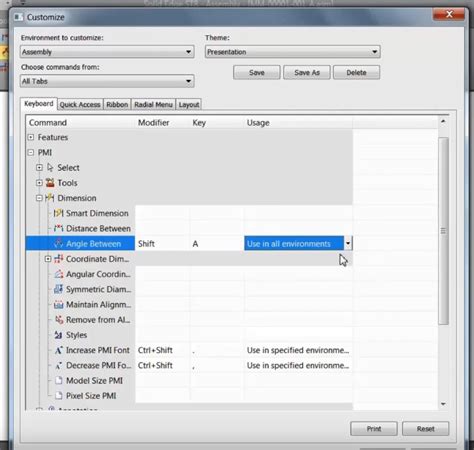Expand the Tools group
Image resolution: width=474 pixels, height=450 pixels.
(39, 183)
